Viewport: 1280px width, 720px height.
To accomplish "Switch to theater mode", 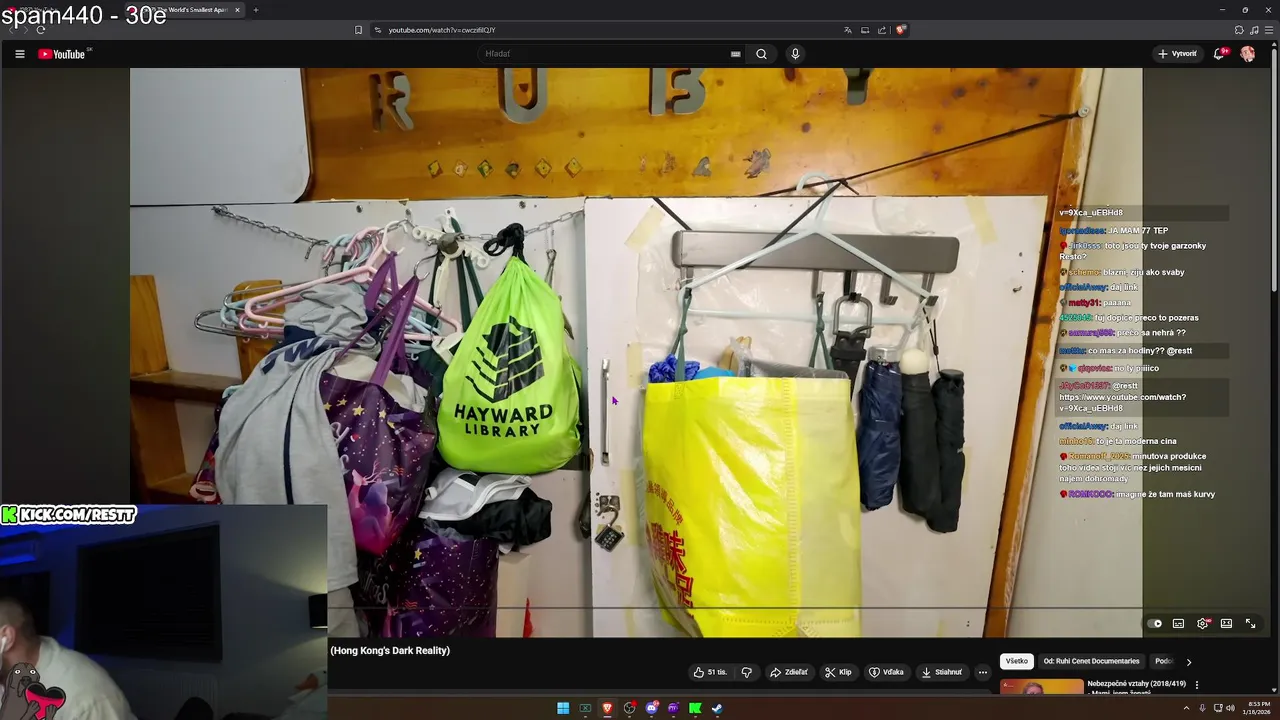I will [x=1226, y=624].
